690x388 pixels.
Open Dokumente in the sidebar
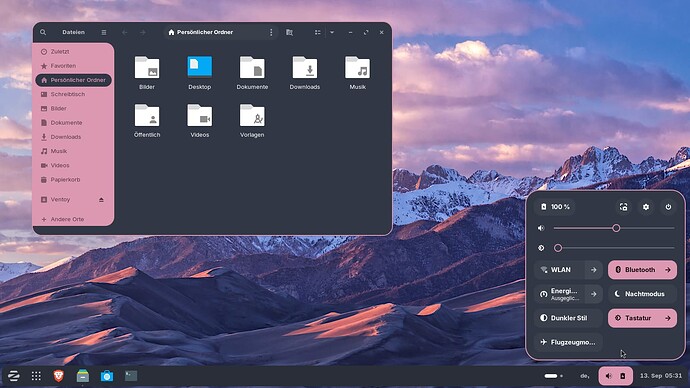[x=73, y=123]
